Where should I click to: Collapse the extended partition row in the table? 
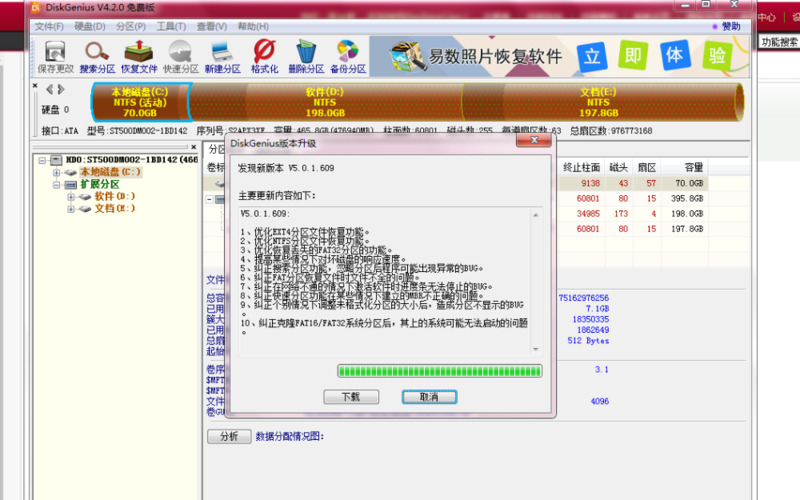click(209, 199)
